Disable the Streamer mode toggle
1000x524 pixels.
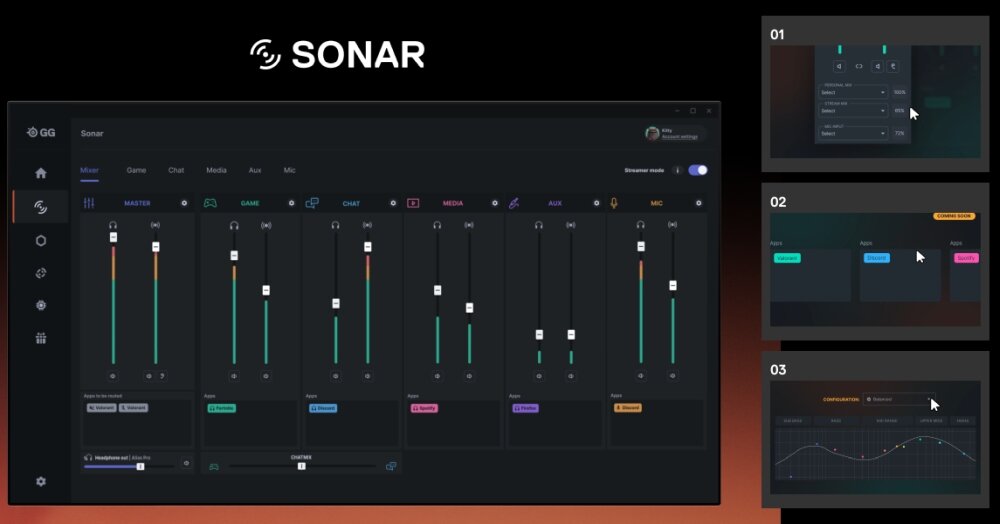click(x=697, y=170)
